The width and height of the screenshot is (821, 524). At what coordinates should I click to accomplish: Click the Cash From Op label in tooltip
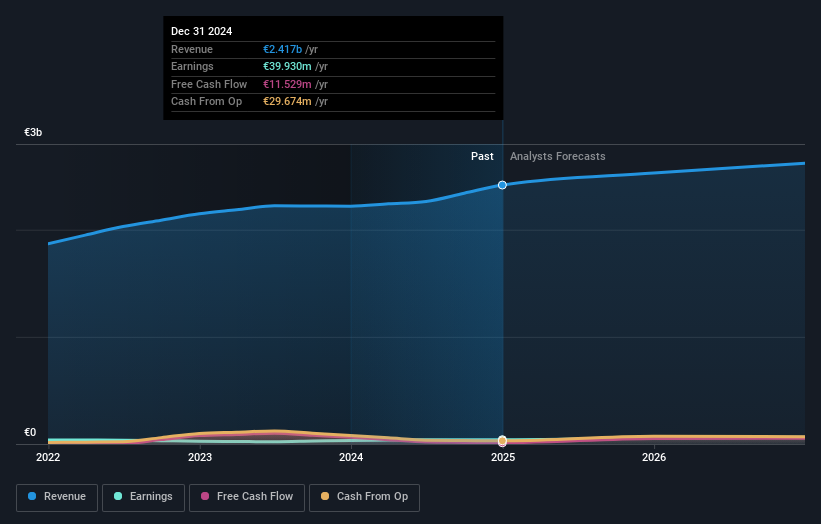coord(206,102)
